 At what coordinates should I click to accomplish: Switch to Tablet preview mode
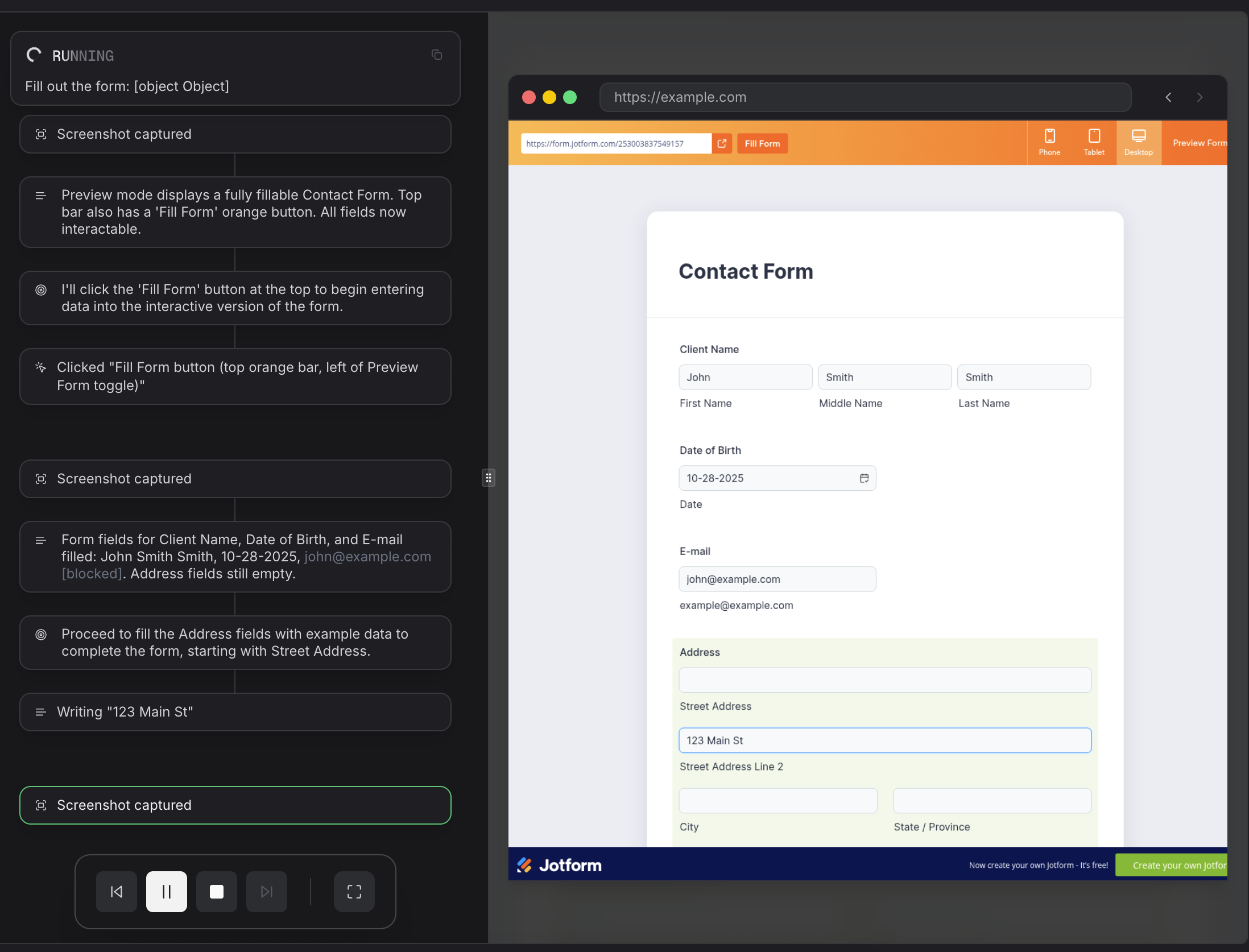pyautogui.click(x=1093, y=142)
